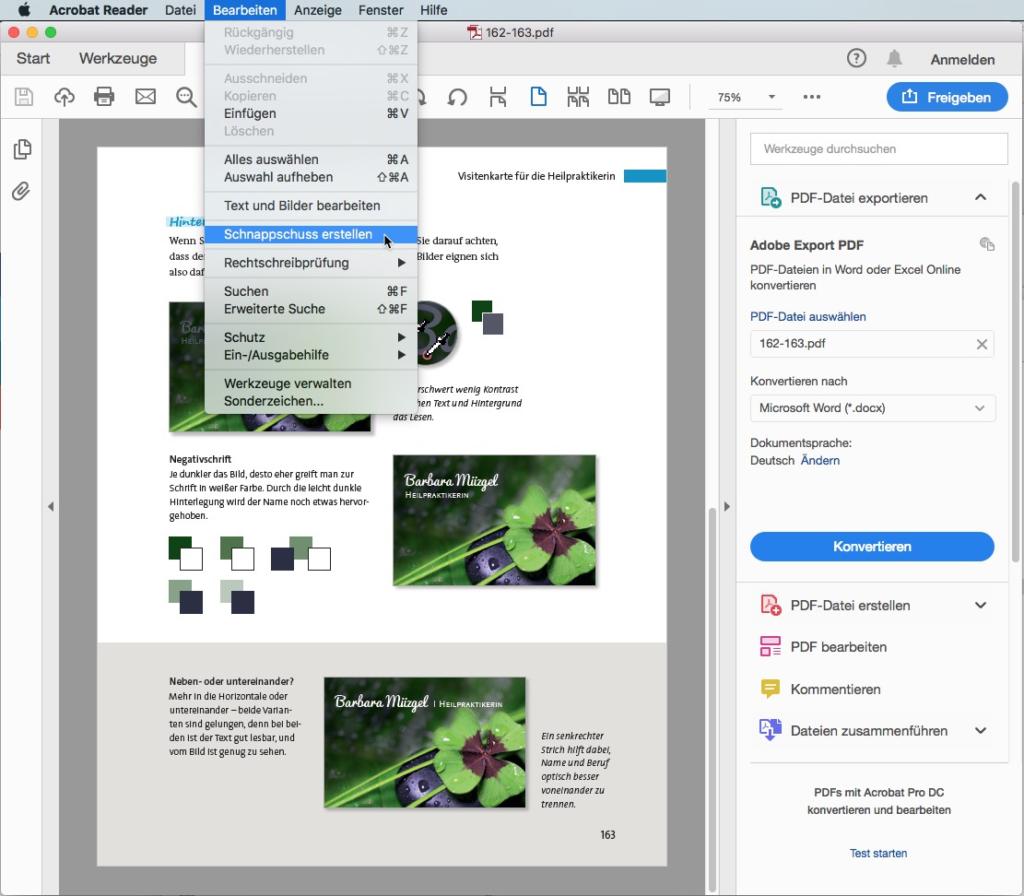Viewport: 1024px width, 896px height.
Task: Open the 75% zoom level dropdown
Action: pos(744,97)
